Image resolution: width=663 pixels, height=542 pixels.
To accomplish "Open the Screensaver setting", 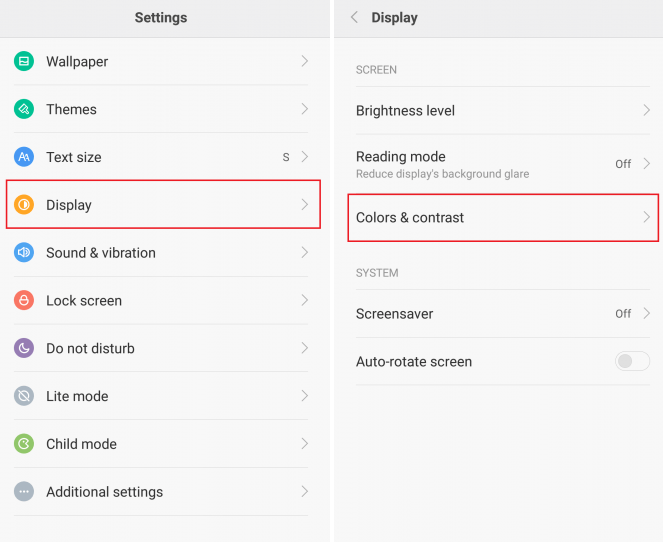I will point(394,313).
